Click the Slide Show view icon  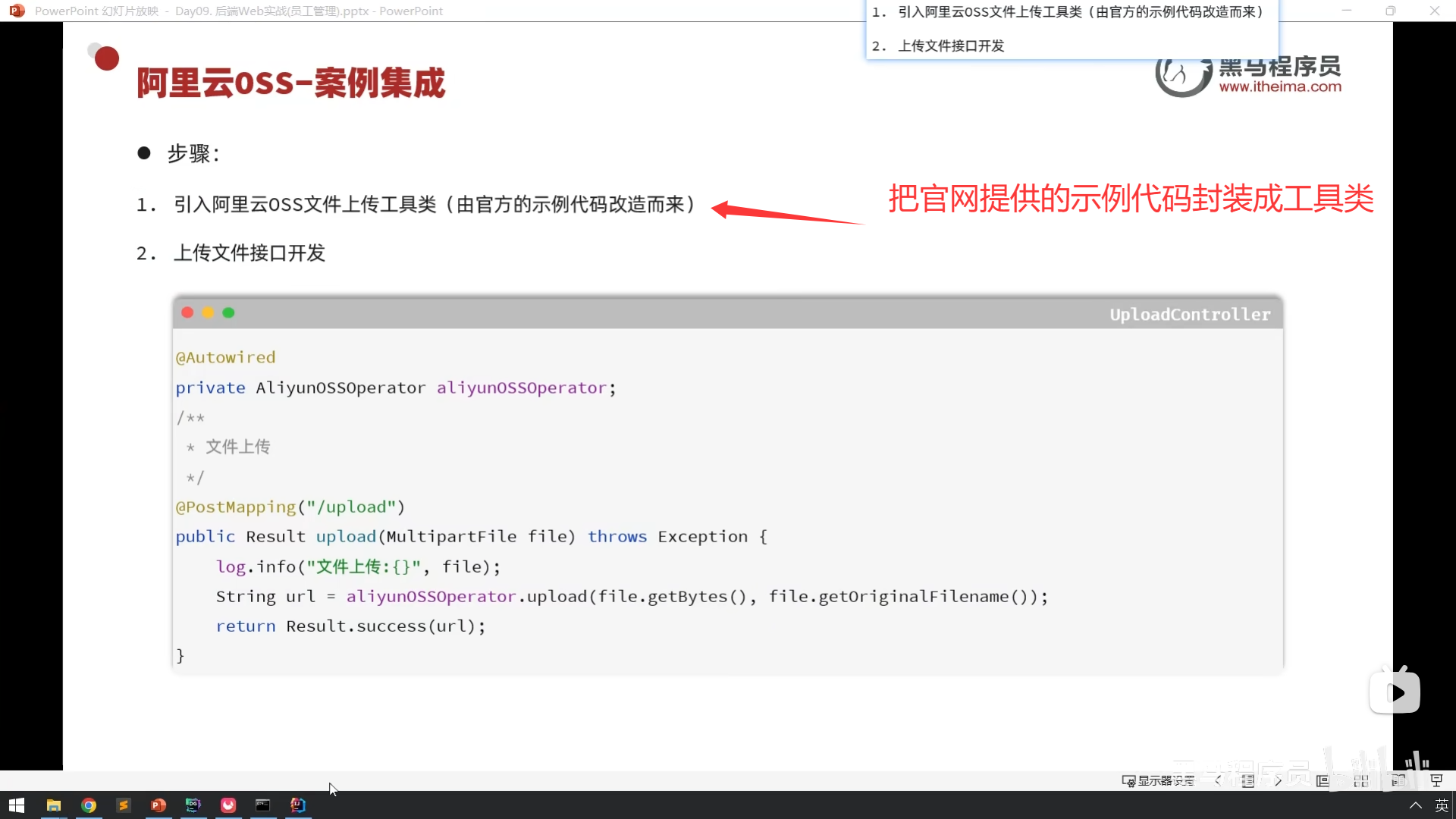tap(1436, 780)
